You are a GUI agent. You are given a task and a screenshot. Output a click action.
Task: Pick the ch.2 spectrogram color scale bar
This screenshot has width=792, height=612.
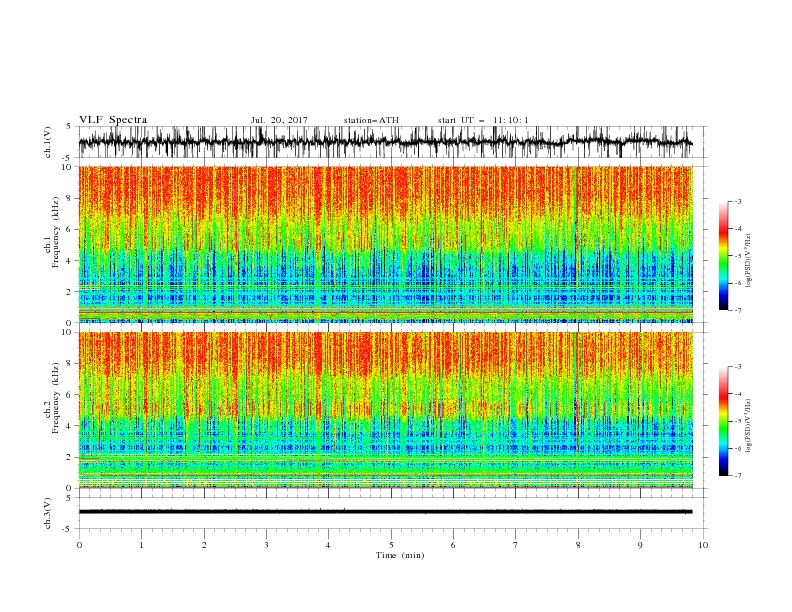723,421
